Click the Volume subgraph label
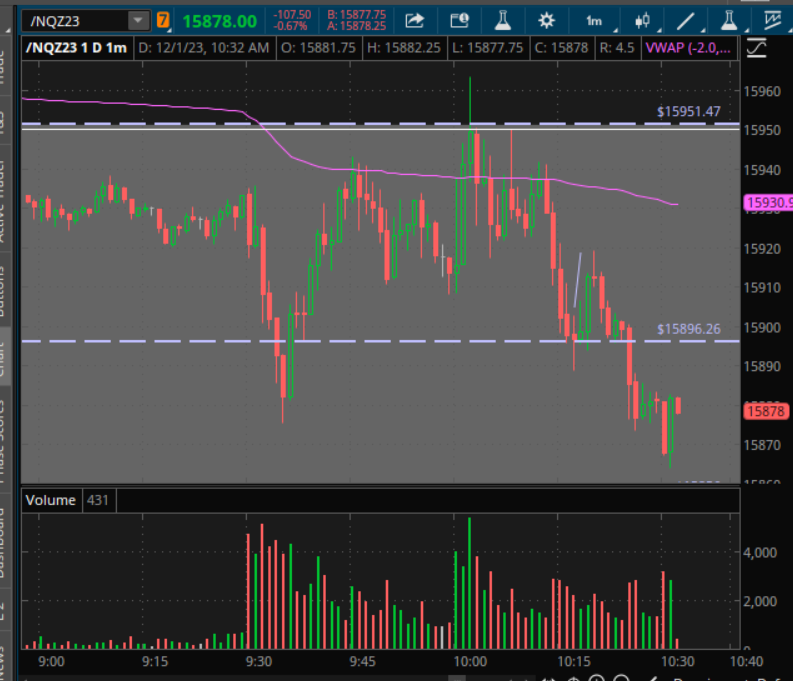 [x=50, y=499]
